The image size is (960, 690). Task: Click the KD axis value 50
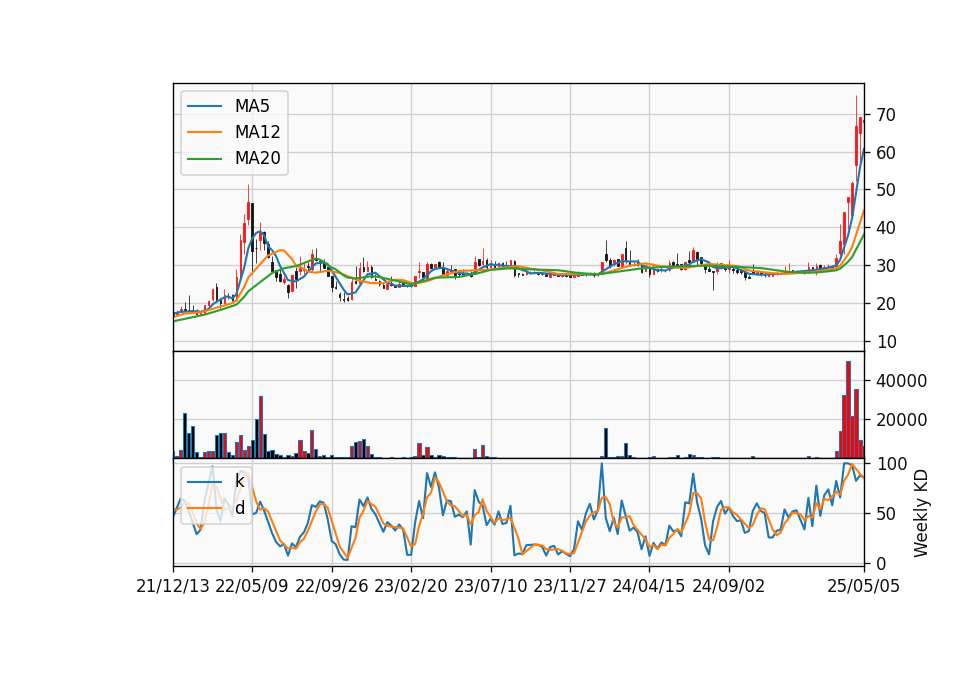(886, 514)
